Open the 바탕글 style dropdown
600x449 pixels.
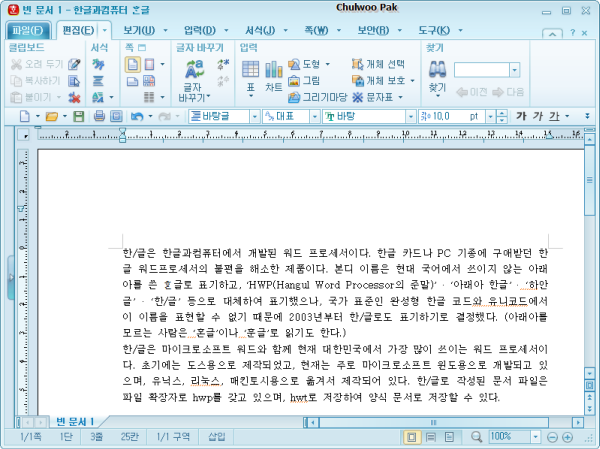click(255, 116)
